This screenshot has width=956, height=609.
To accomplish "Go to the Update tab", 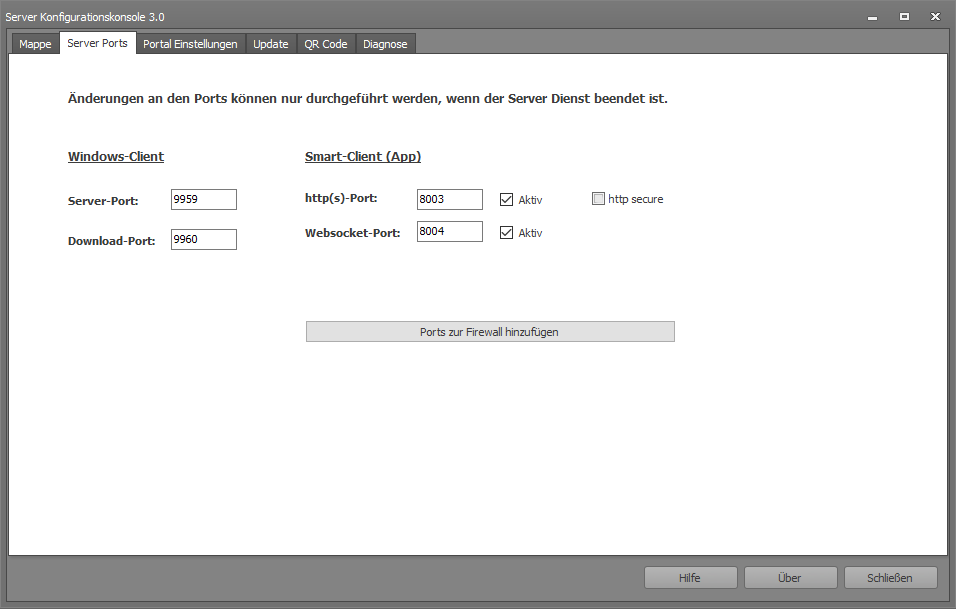I will pos(271,44).
